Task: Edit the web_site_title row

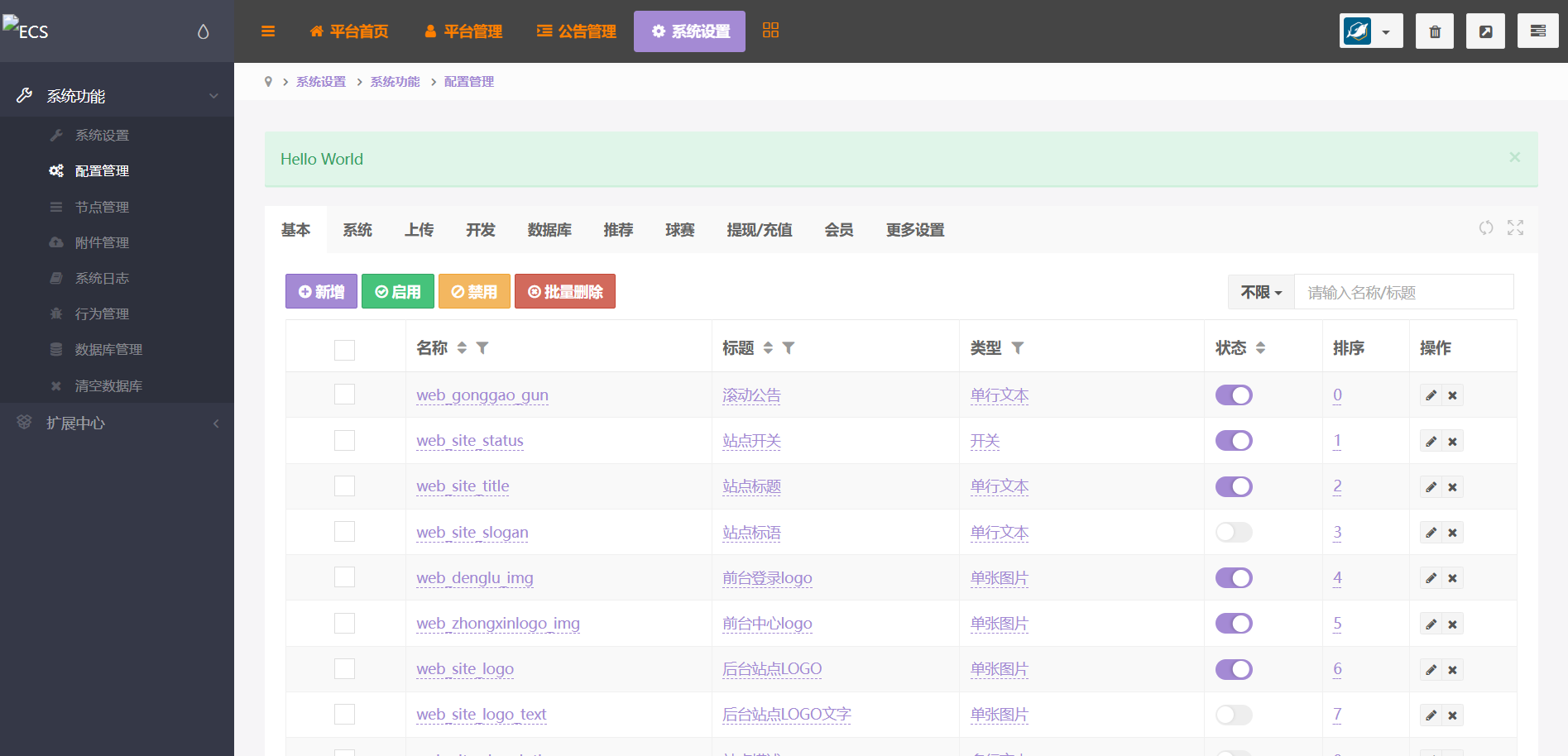Action: [1431, 487]
